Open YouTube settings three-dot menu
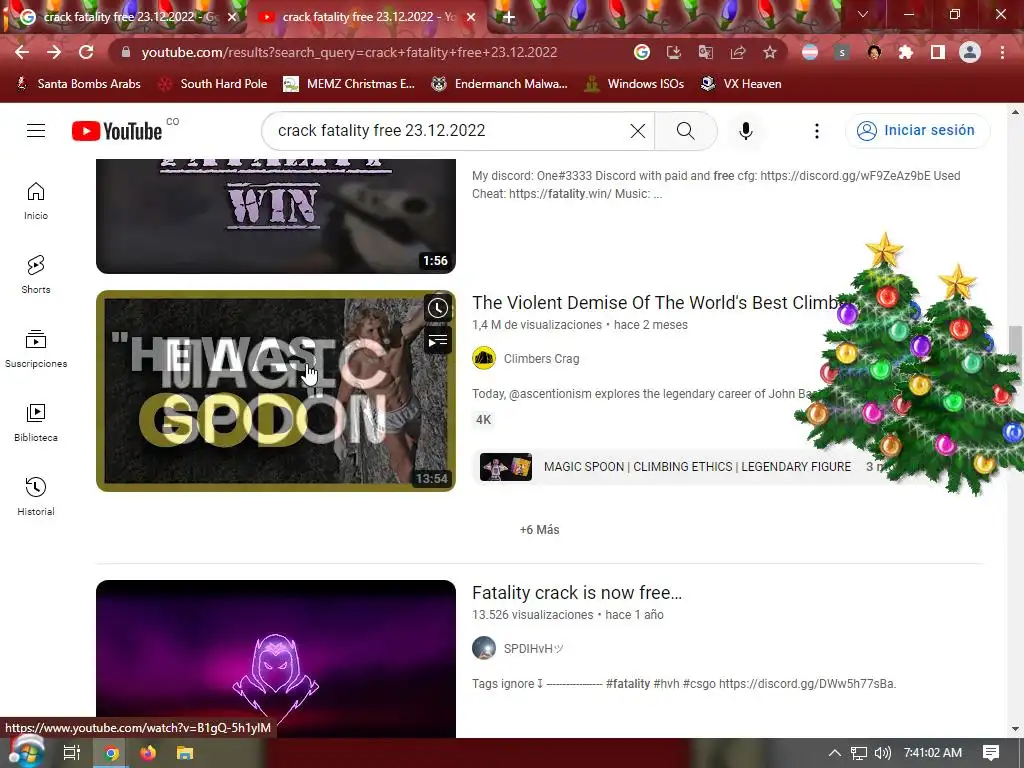The height and width of the screenshot is (768, 1024). [816, 131]
